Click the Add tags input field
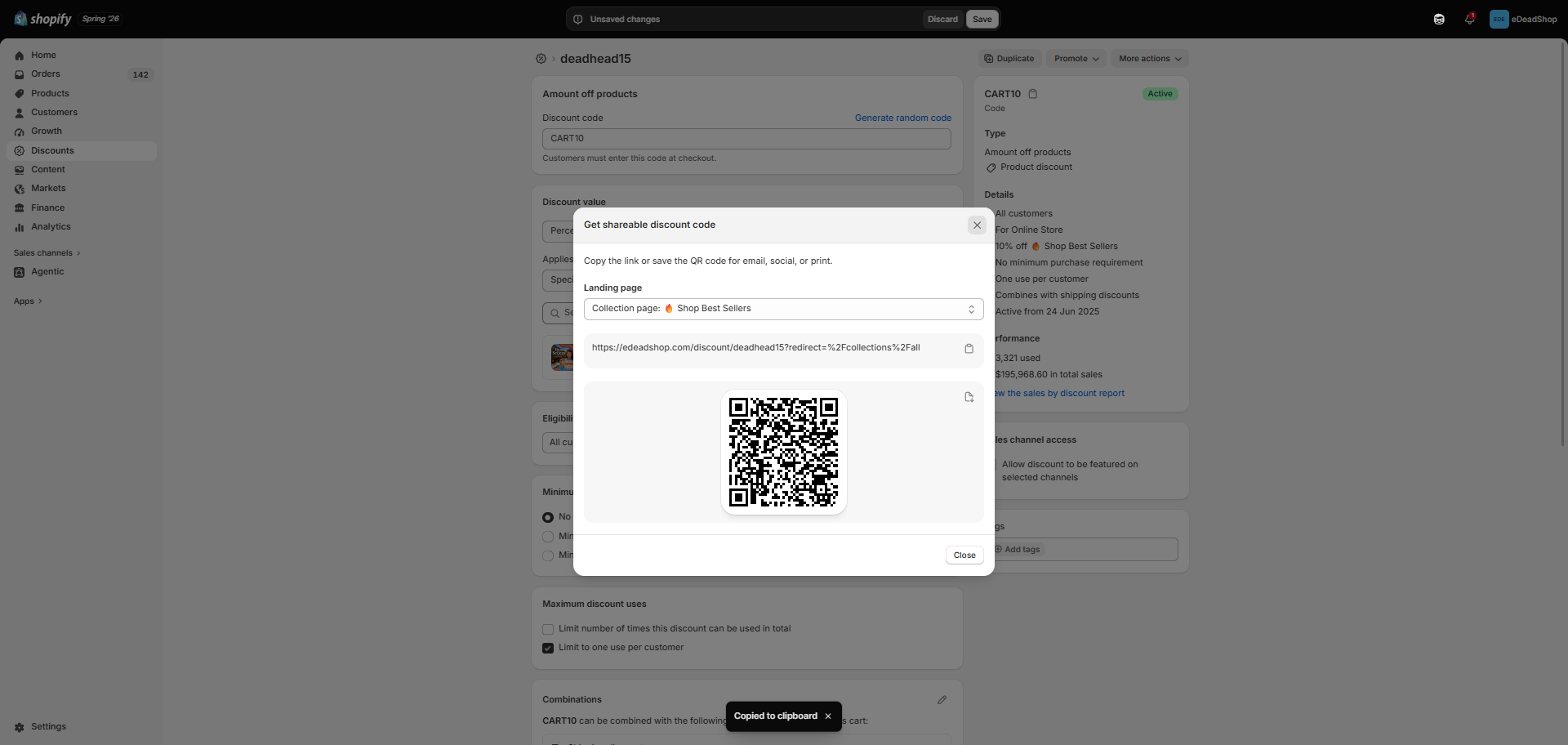The width and height of the screenshot is (1568, 745). pos(1085,550)
